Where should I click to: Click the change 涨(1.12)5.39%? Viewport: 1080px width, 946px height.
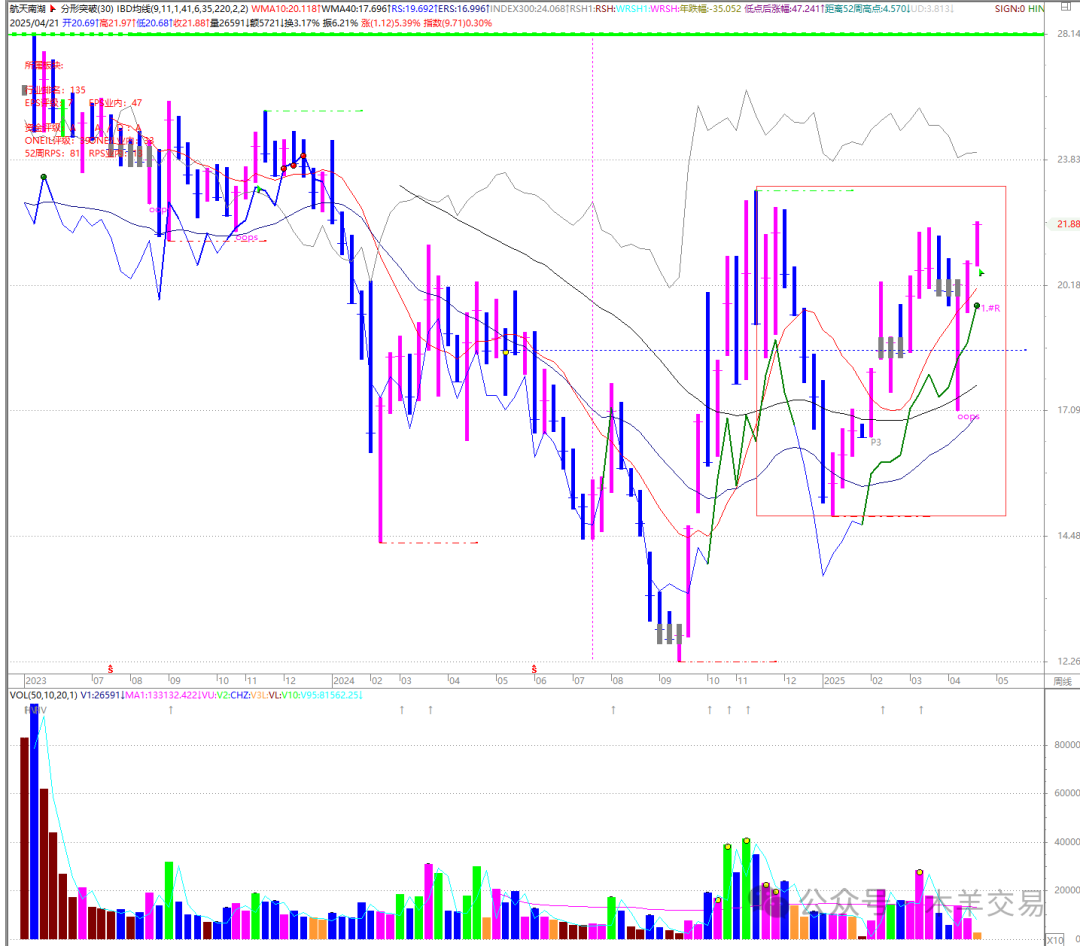click(x=391, y=23)
